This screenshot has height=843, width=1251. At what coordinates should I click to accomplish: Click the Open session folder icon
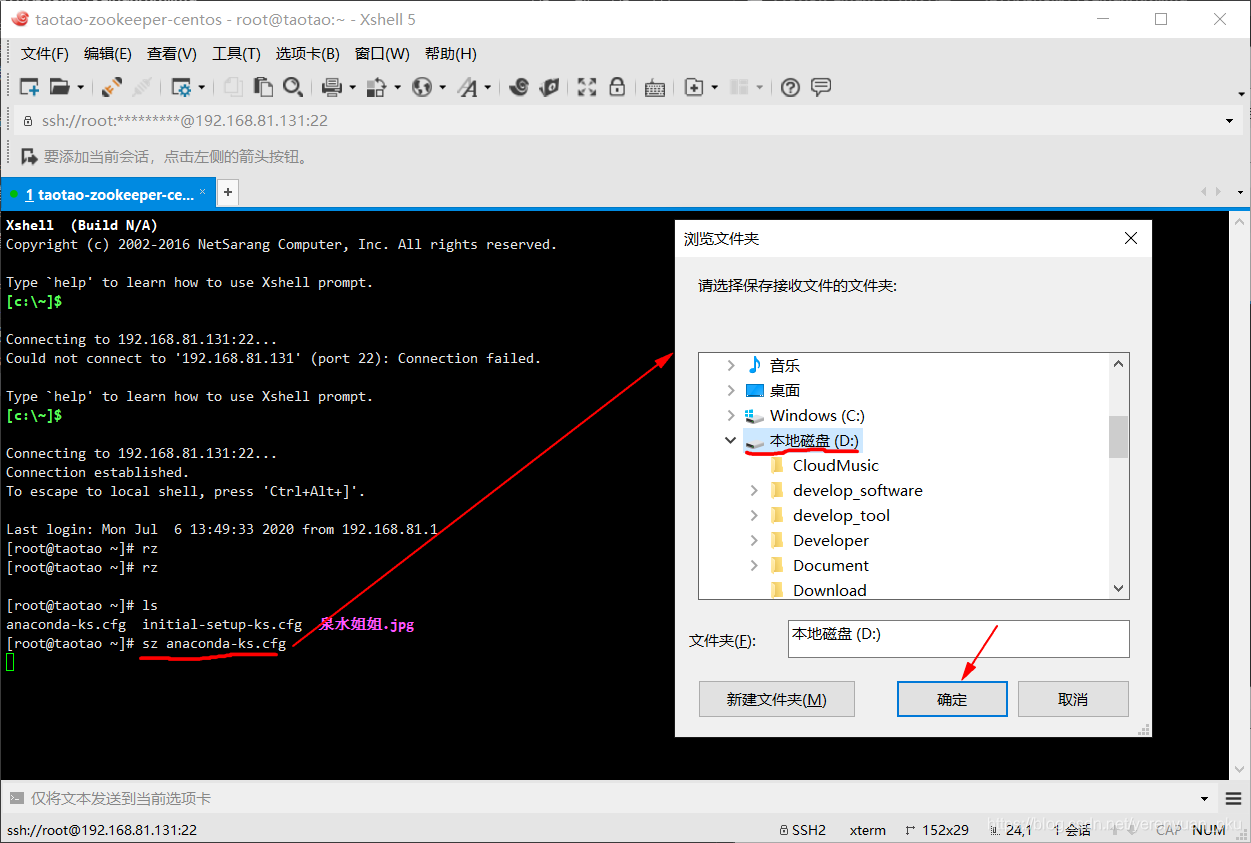tap(60, 88)
